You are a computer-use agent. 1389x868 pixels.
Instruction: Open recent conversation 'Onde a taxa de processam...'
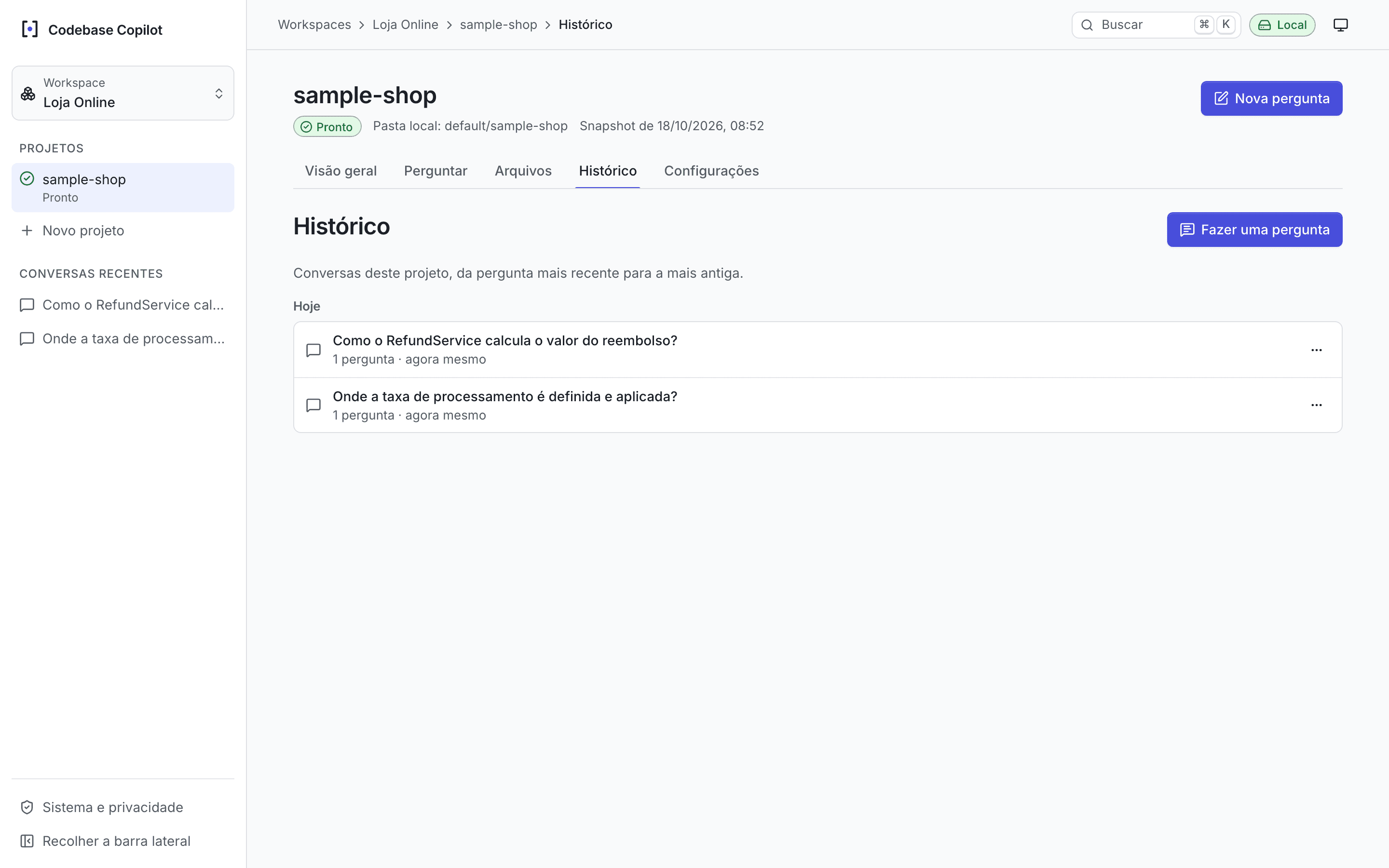pyautogui.click(x=123, y=339)
